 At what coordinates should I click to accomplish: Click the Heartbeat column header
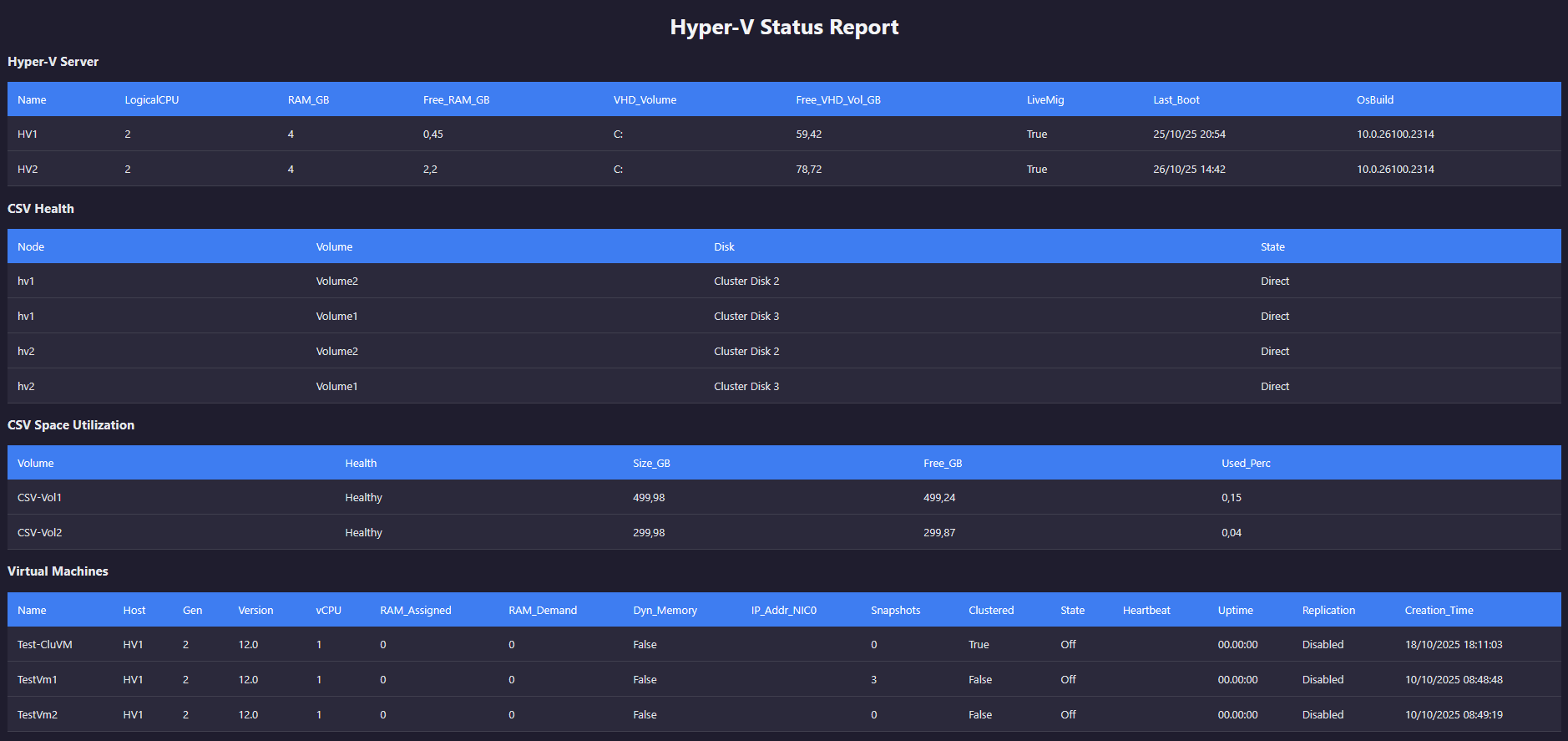coord(1146,611)
